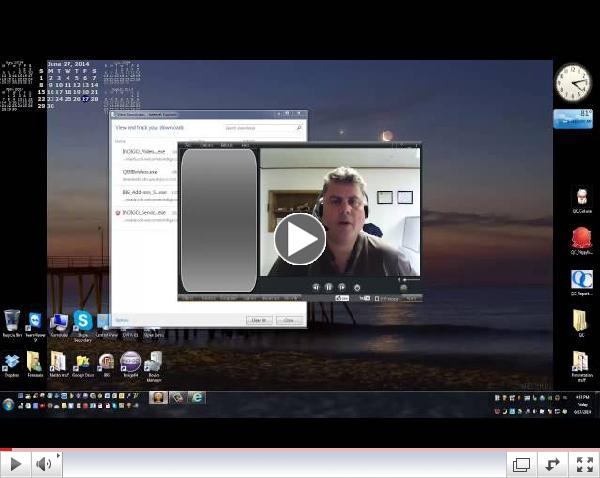This screenshot has width=600, height=478.
Task: Open the TeamViewer 9 desktop shortcut
Action: [35, 326]
